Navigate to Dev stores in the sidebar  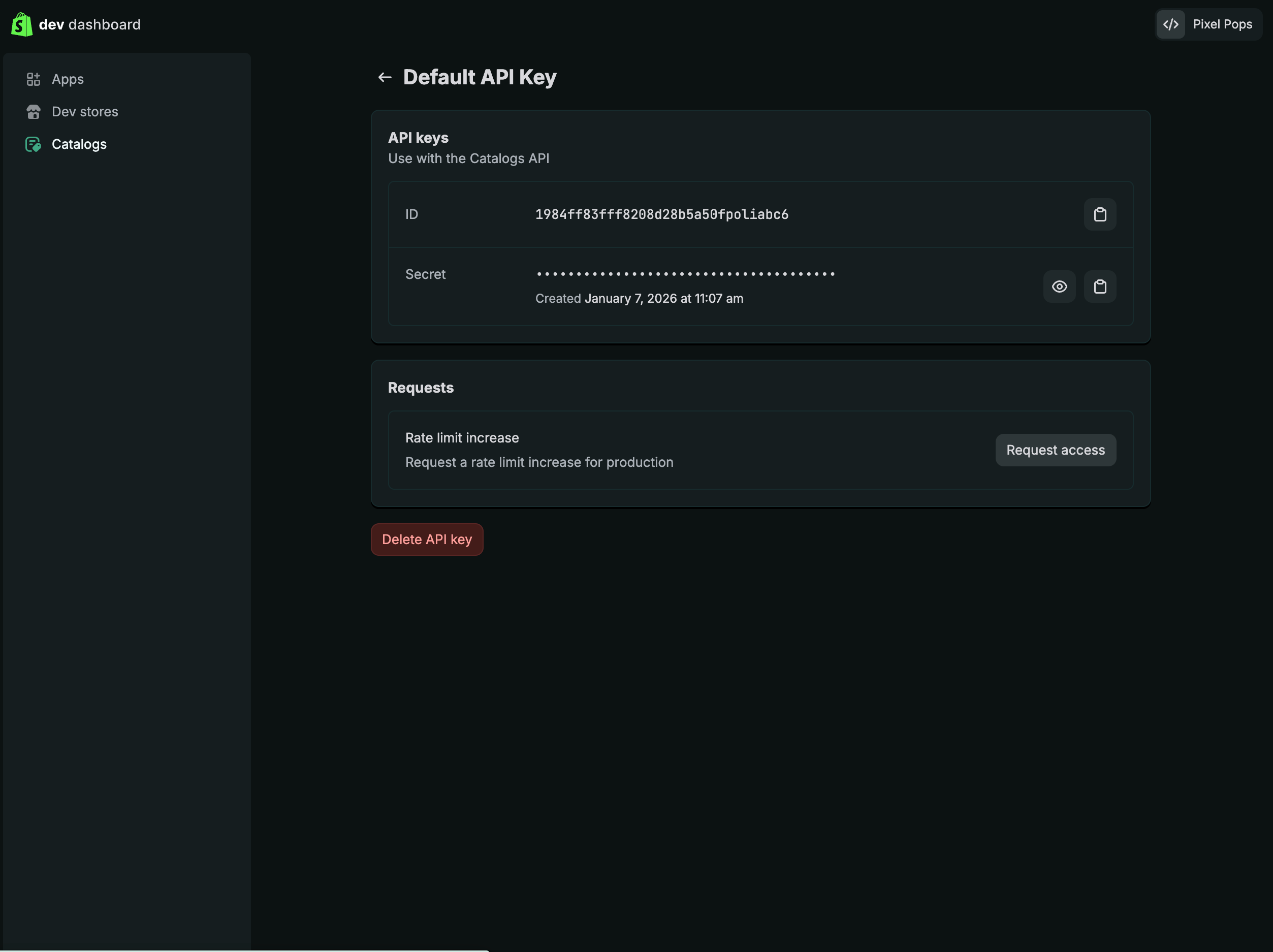coord(85,112)
